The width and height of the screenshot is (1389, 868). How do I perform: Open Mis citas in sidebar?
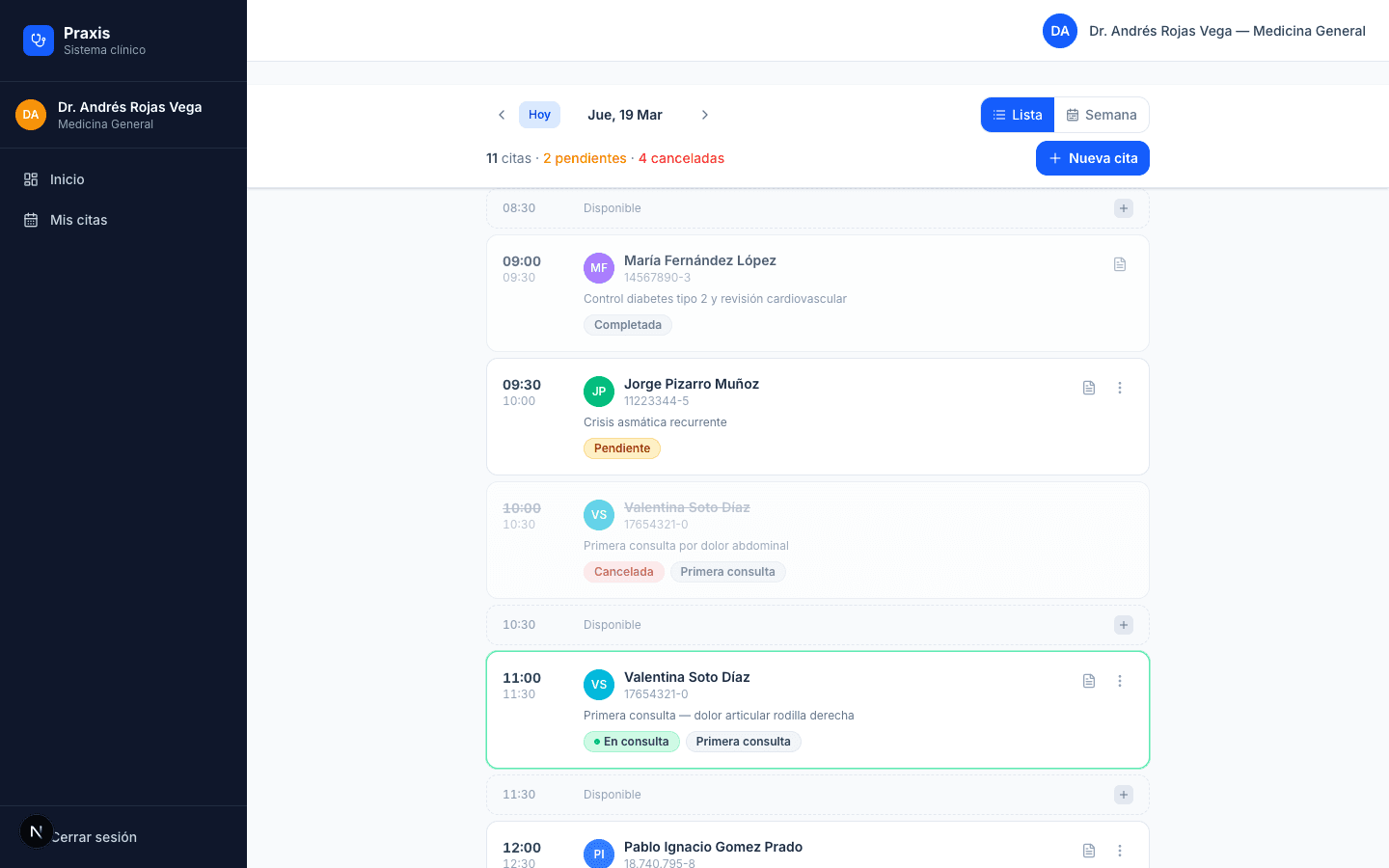pyautogui.click(x=78, y=220)
